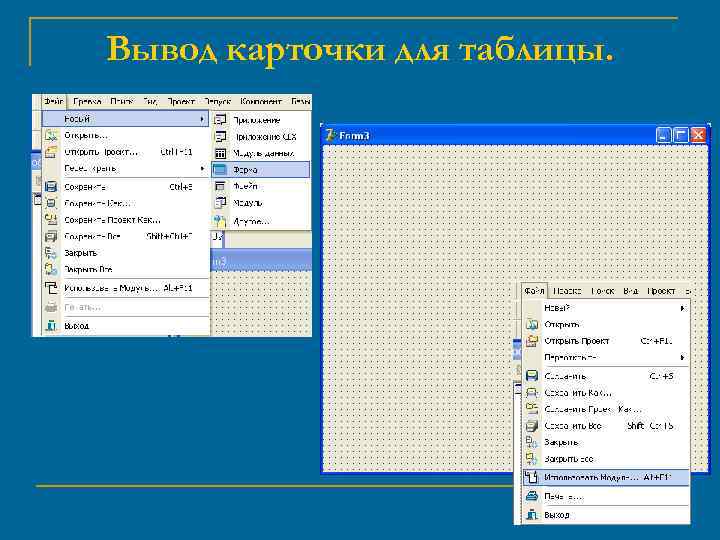Image resolution: width=720 pixels, height=540 pixels.
Task: Click Форма icon in the Новый submenu
Action: point(221,170)
